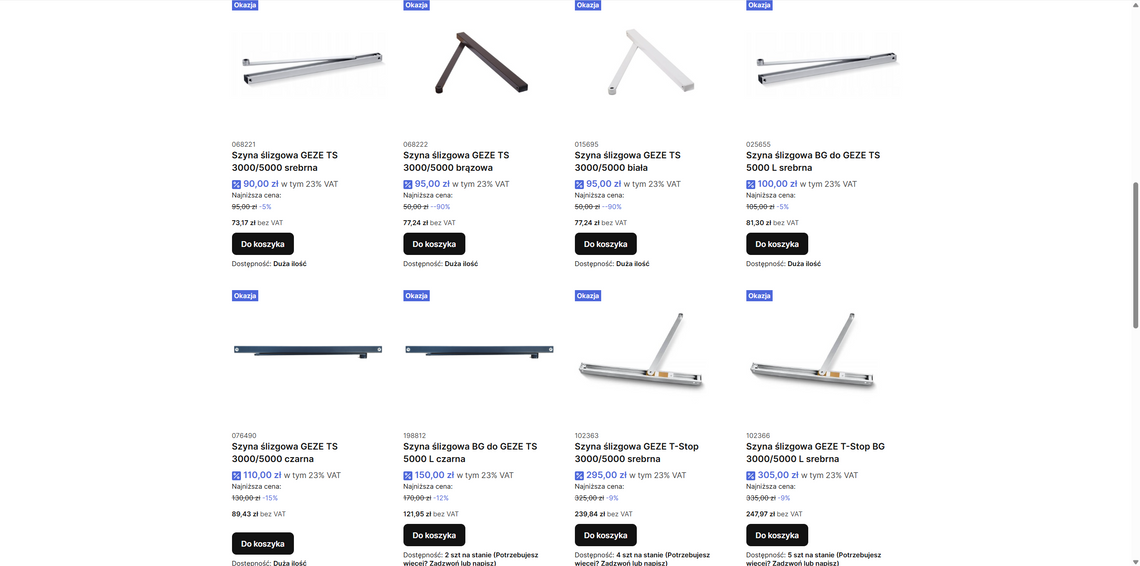Add T-Stop 3000/5000 srebrna to cart
This screenshot has height=566, width=1140.
(x=606, y=535)
